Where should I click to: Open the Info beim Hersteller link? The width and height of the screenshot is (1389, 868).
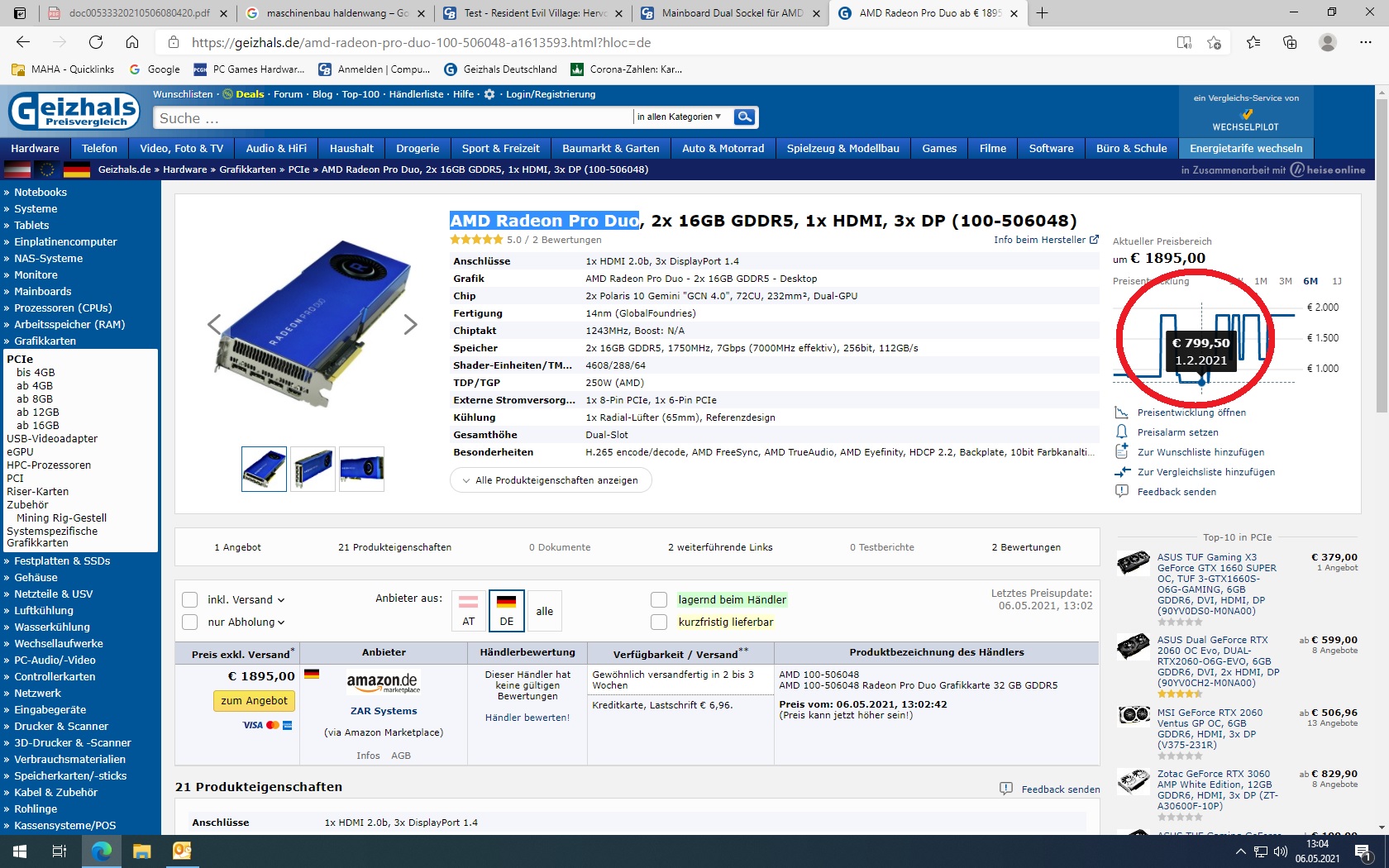(1046, 240)
